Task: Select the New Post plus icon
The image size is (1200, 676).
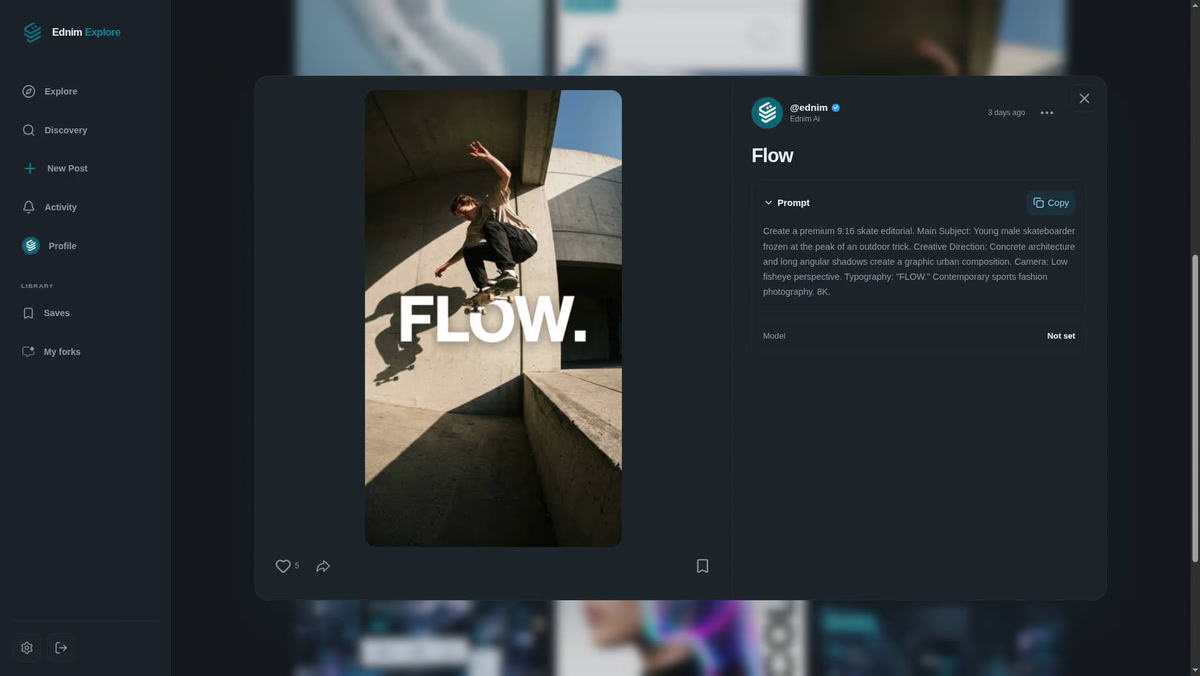Action: (x=30, y=168)
